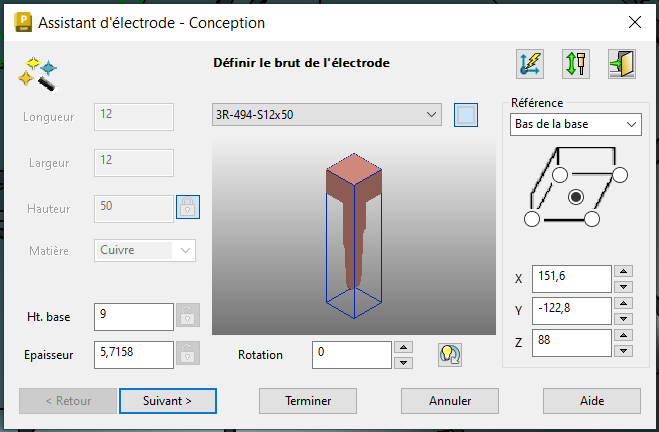Expand the Bas de la base reference dropdown
The height and width of the screenshot is (432, 659).
tap(575, 124)
